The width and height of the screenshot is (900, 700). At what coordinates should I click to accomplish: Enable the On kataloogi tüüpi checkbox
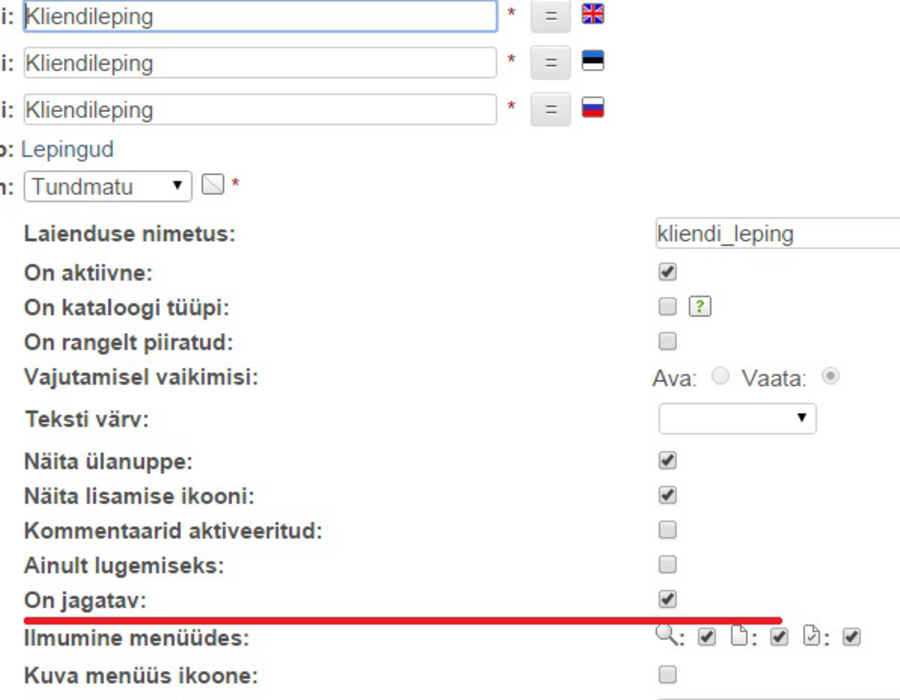(668, 306)
